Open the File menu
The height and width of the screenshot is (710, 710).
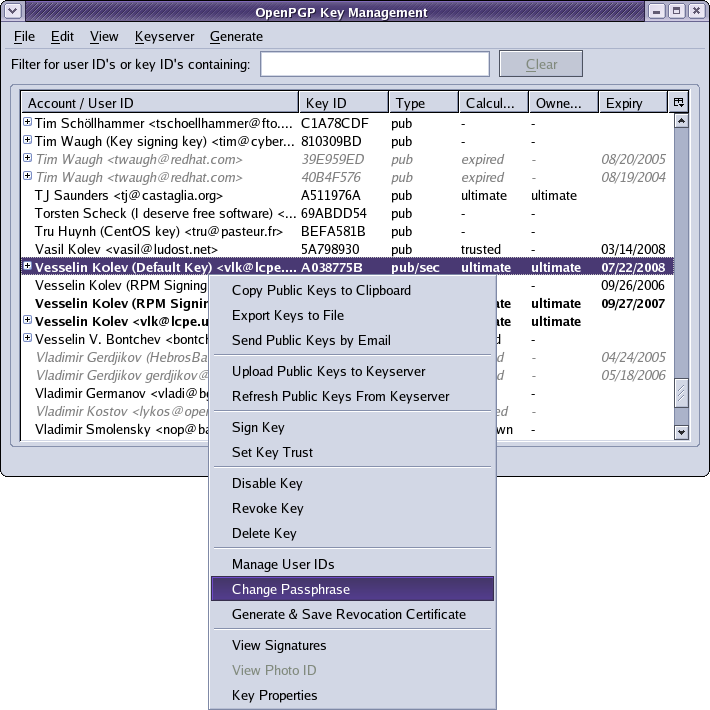(24, 36)
